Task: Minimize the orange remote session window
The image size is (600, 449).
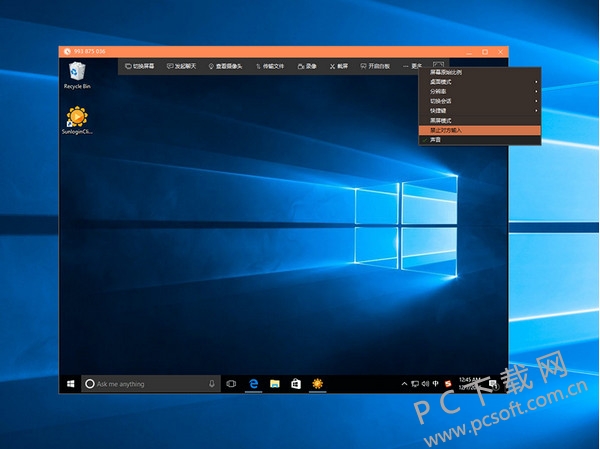Action: (x=470, y=52)
